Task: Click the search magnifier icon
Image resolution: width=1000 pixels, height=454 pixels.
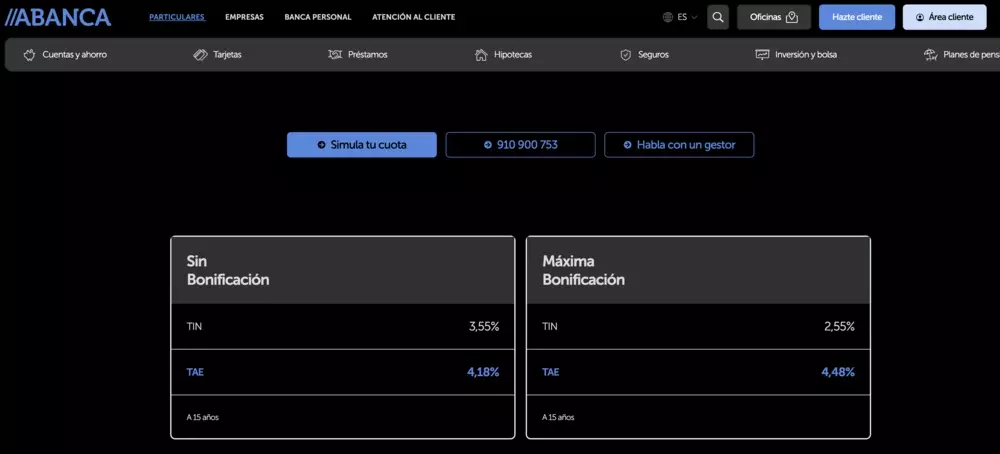Action: click(717, 17)
